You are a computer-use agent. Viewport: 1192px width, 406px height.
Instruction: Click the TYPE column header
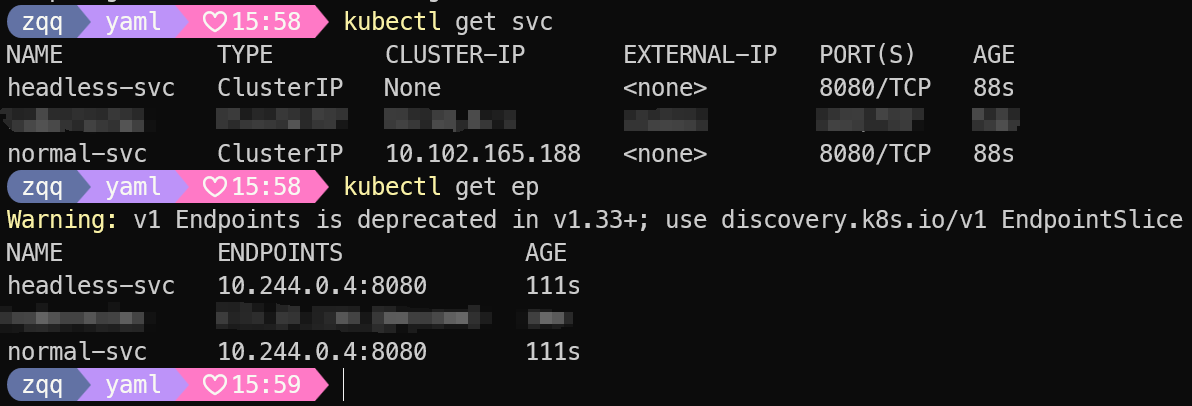pos(244,54)
